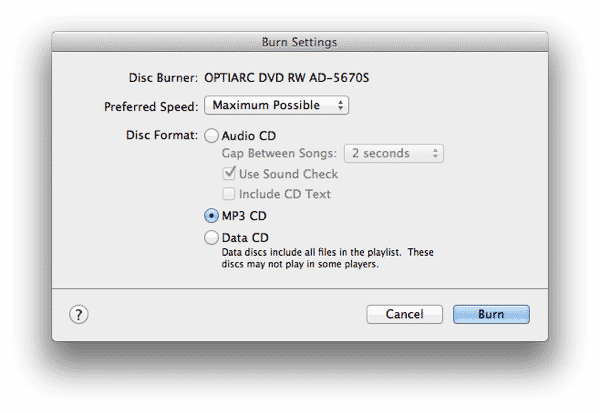Click the up-down arrows on Maximum Possible popup
The height and width of the screenshot is (413, 600).
tap(340, 104)
